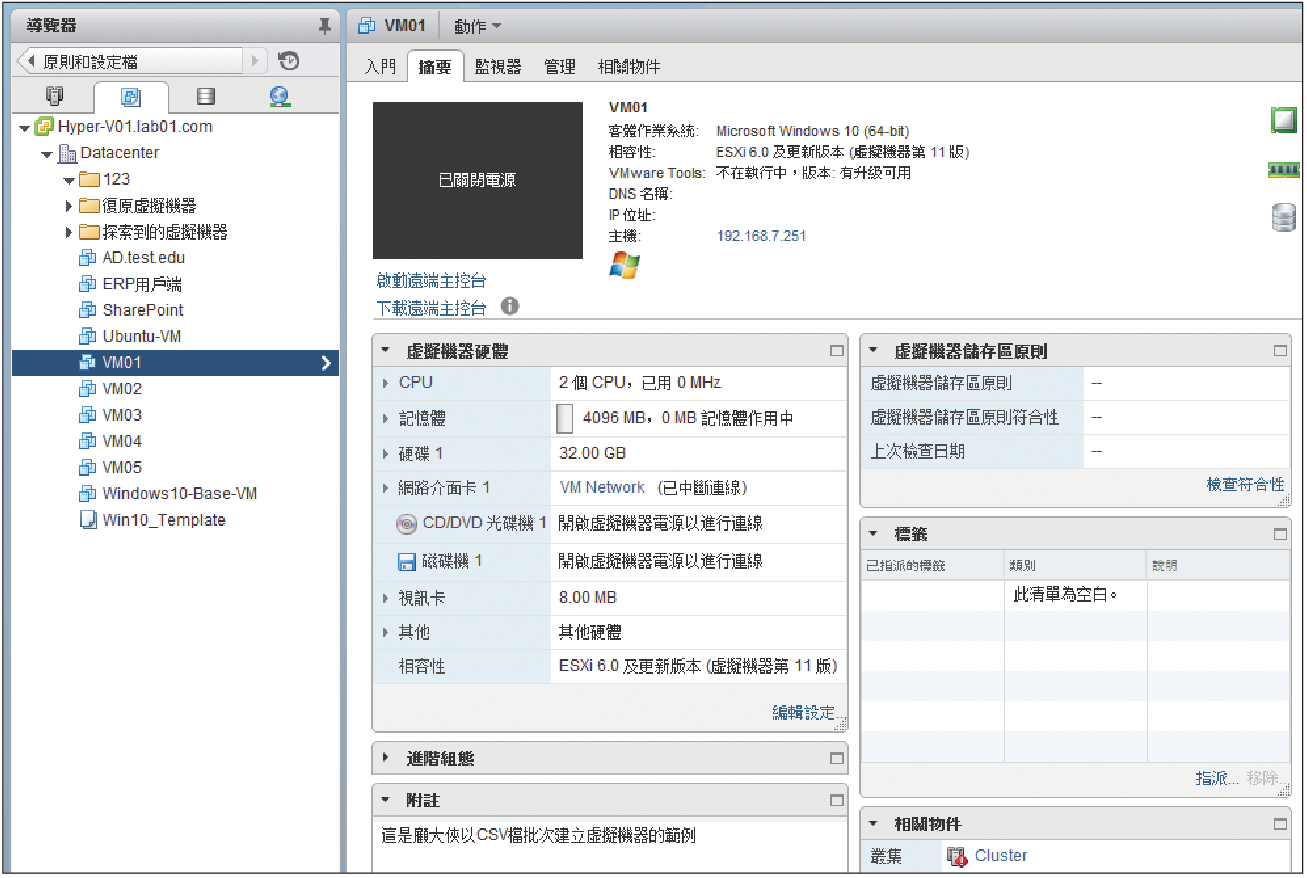Maximize the Related objects panel
The width and height of the screenshot is (1307, 878).
(1280, 824)
